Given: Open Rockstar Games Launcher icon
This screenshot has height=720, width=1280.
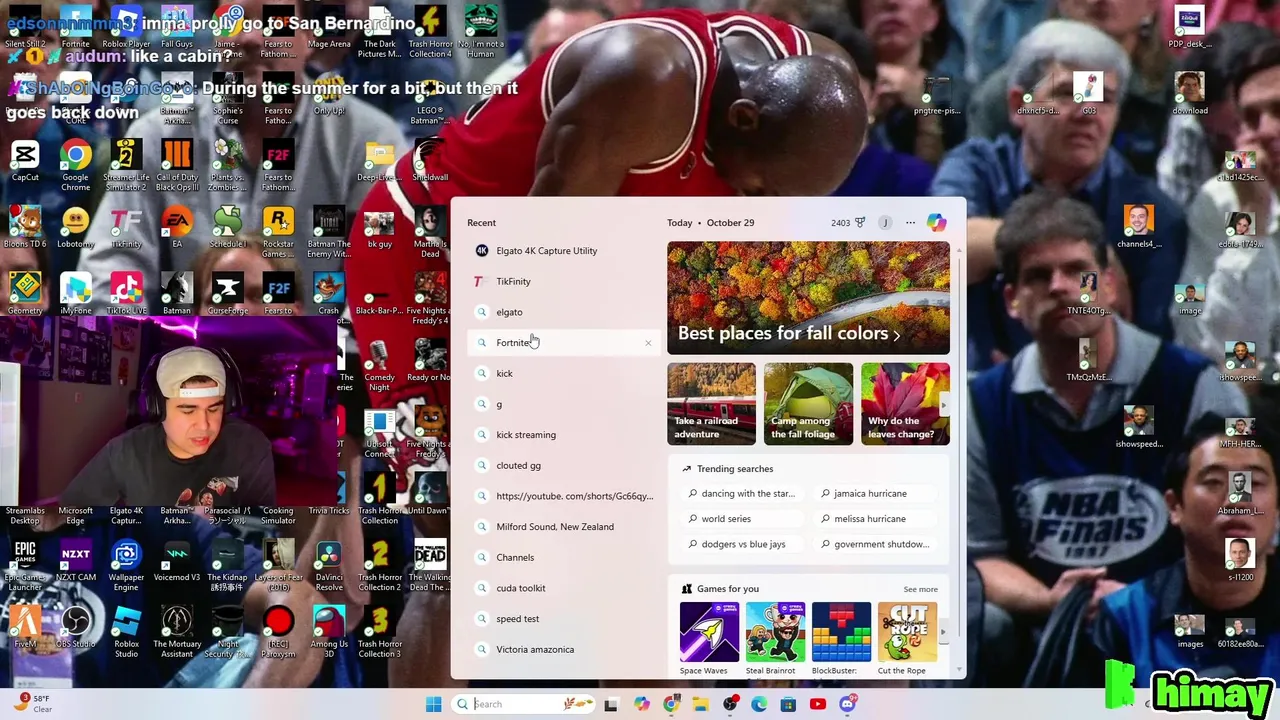Looking at the screenshot, I should coord(278,232).
